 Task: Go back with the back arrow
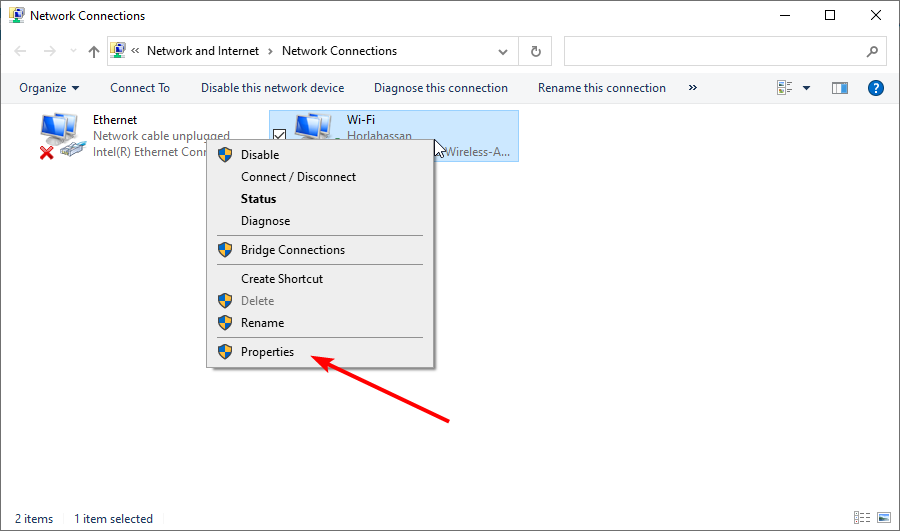(x=20, y=51)
